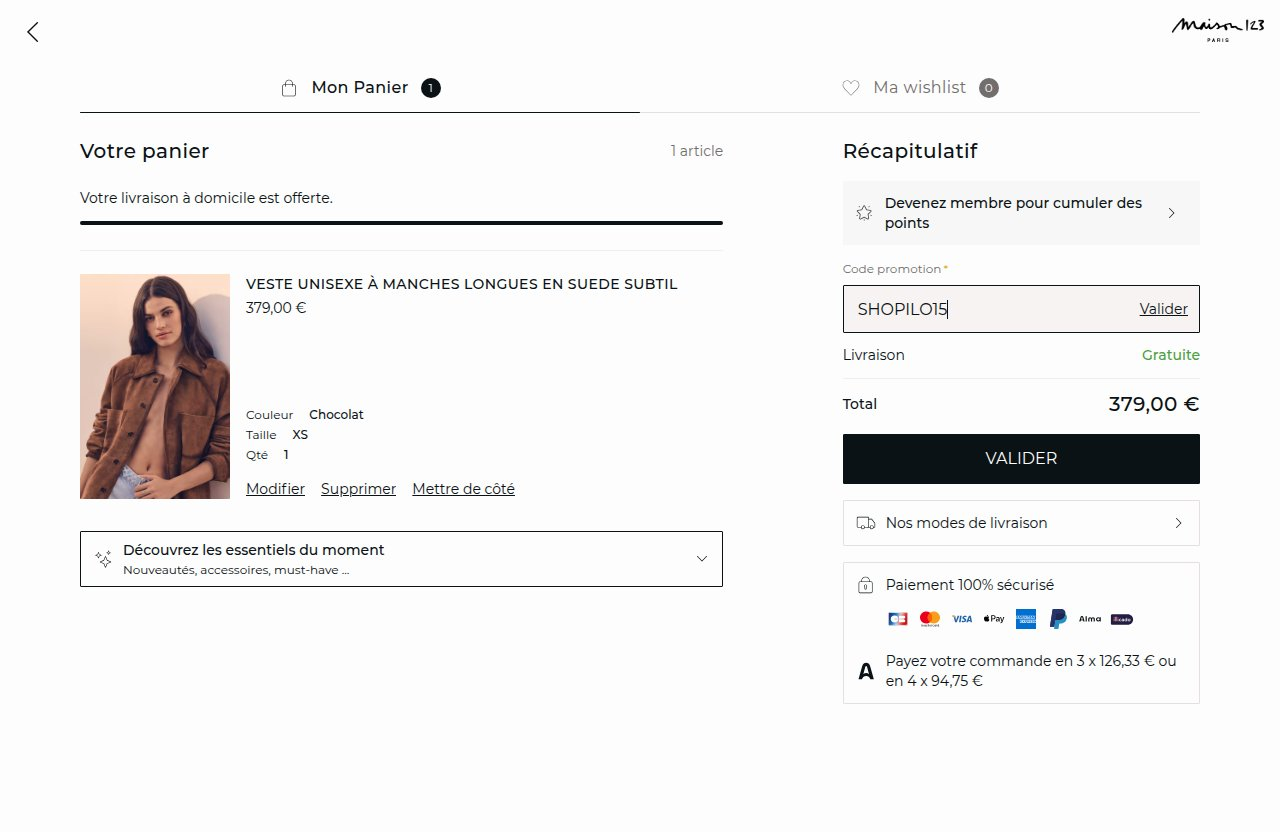Viewport: 1280px width, 832px height.
Task: Click the star icon in membership banner
Action: [864, 213]
